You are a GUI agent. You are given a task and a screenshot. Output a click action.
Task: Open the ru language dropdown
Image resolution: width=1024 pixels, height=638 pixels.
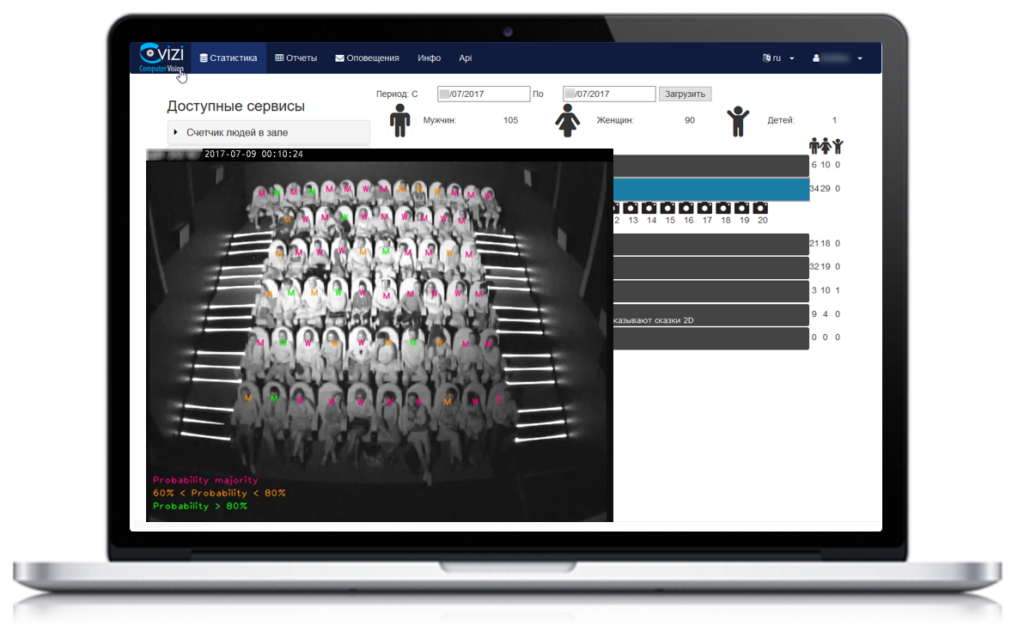(779, 58)
